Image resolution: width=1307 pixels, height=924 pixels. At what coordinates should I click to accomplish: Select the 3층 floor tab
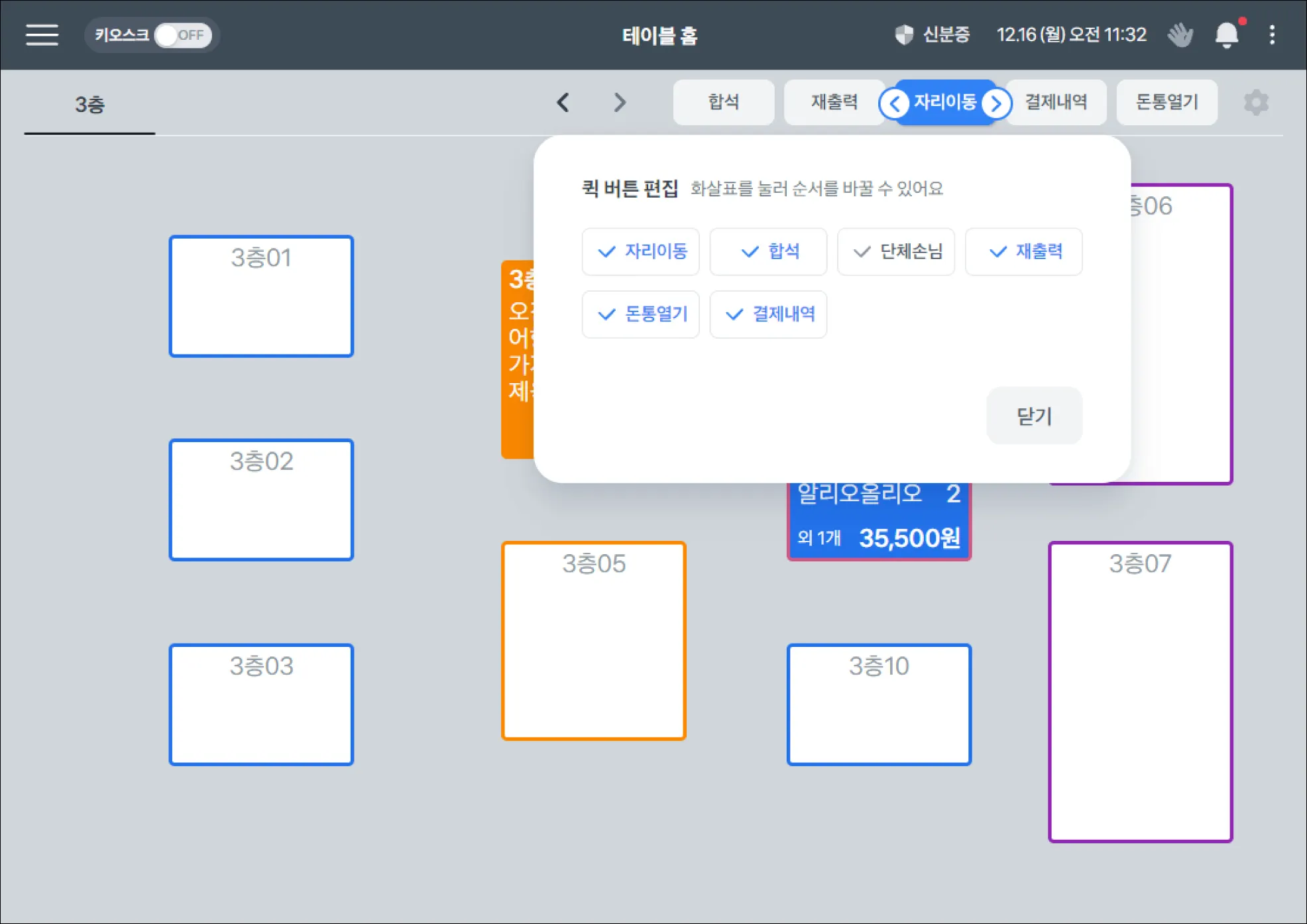coord(89,104)
